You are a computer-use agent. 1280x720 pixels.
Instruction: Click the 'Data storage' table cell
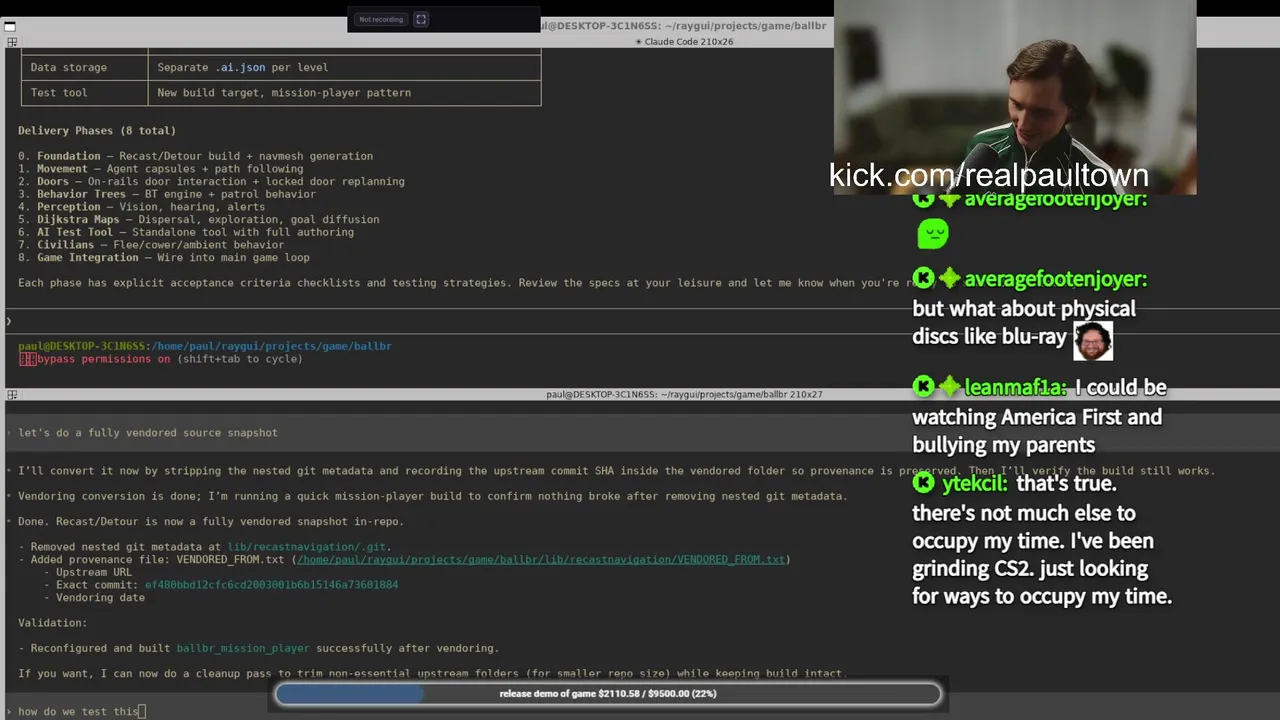tap(84, 67)
